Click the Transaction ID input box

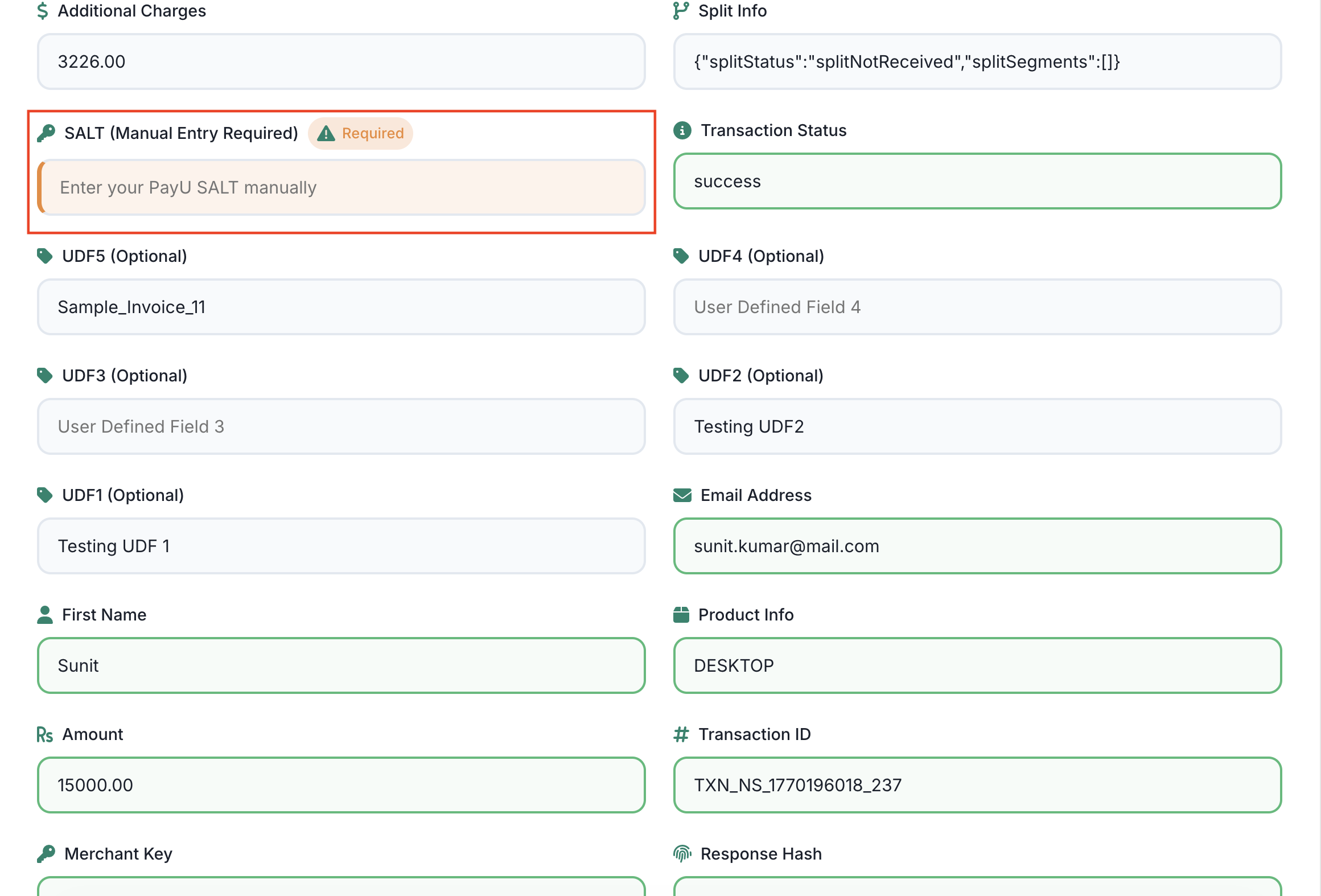(977, 786)
